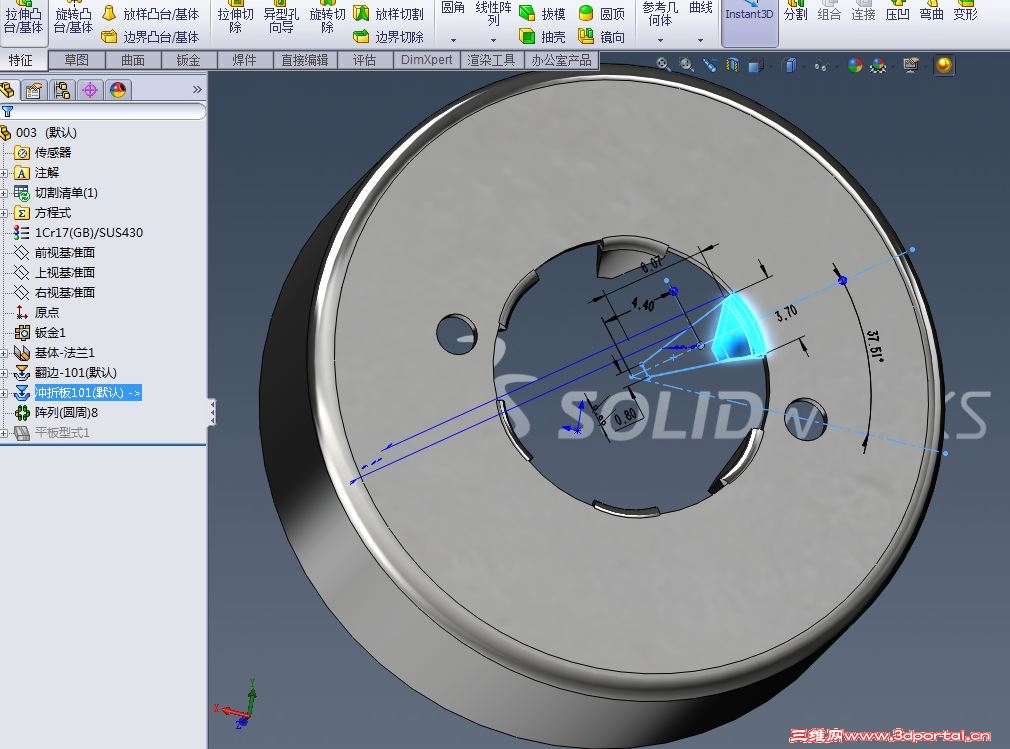This screenshot has width=1010, height=749.
Task: Click the Flex (弯曲) tool
Action: pos(931,13)
